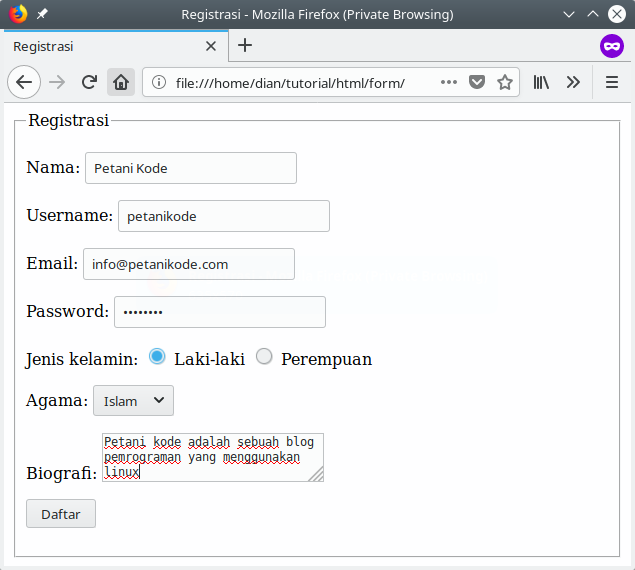Click the forward arrow navigation button

tap(57, 82)
